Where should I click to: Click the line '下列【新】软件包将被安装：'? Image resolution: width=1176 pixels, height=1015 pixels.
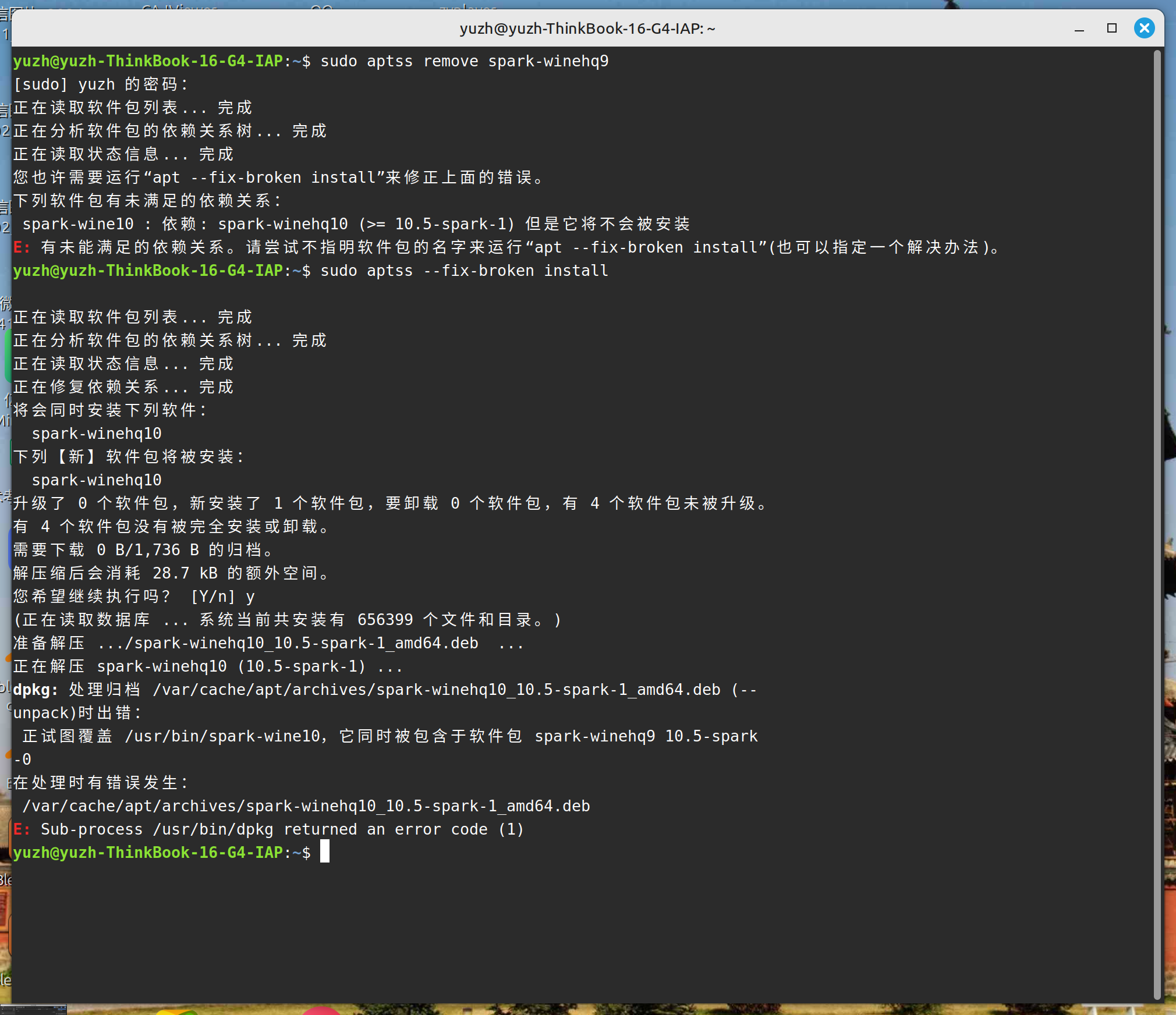point(129,457)
